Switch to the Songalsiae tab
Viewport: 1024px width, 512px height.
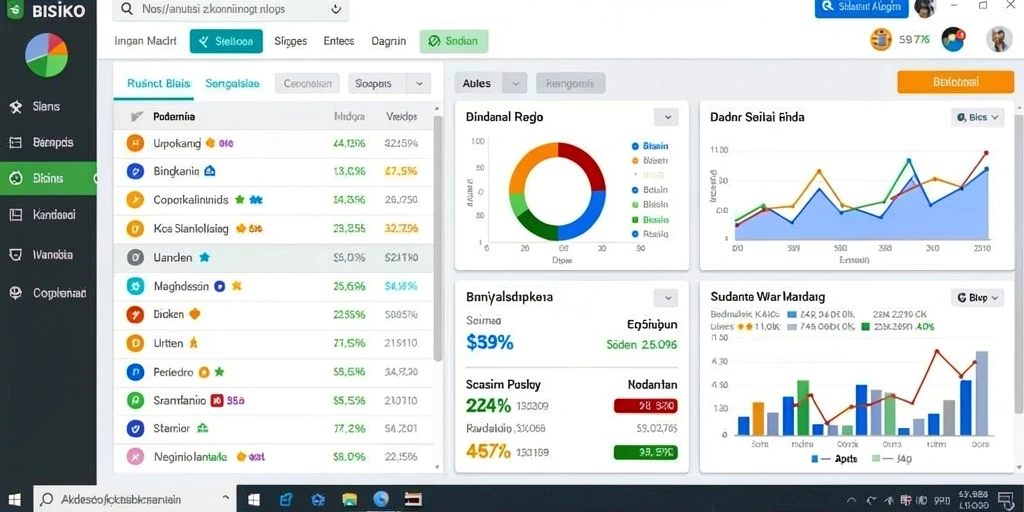point(232,84)
